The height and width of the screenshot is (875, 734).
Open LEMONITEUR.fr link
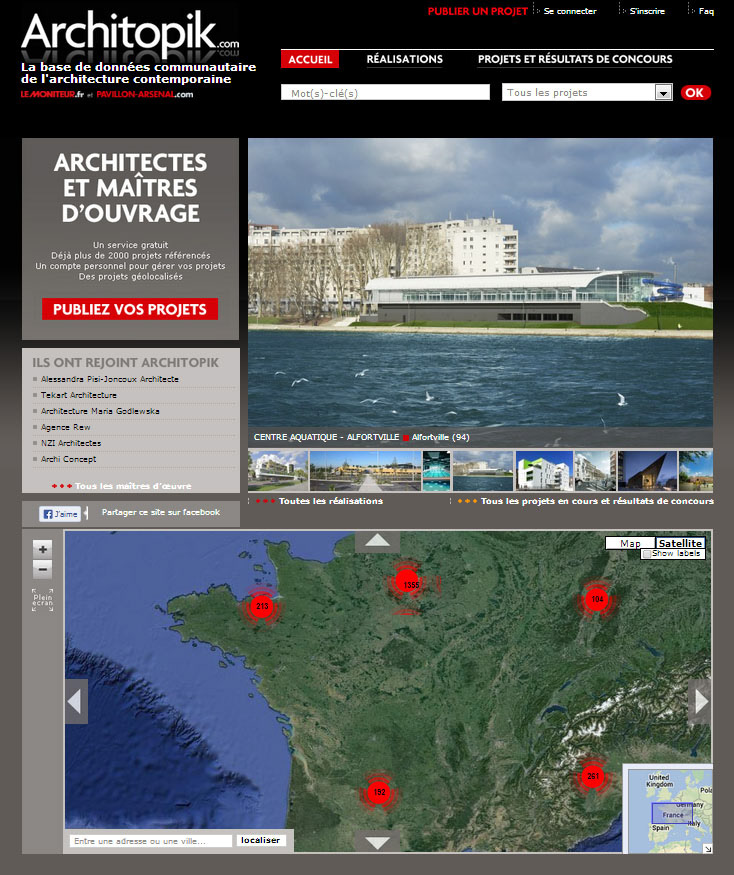pyautogui.click(x=52, y=94)
